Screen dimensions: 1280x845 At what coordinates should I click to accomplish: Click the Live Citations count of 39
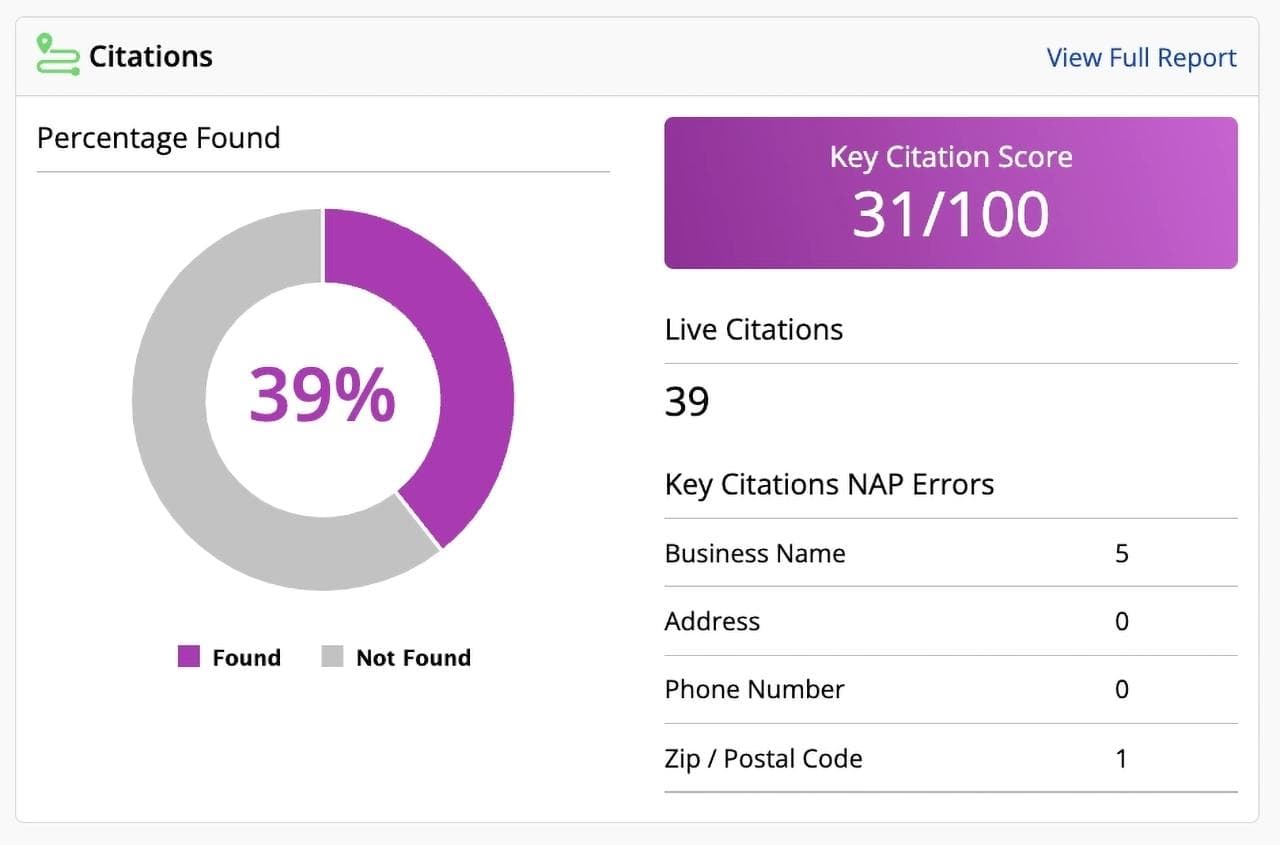(x=687, y=401)
